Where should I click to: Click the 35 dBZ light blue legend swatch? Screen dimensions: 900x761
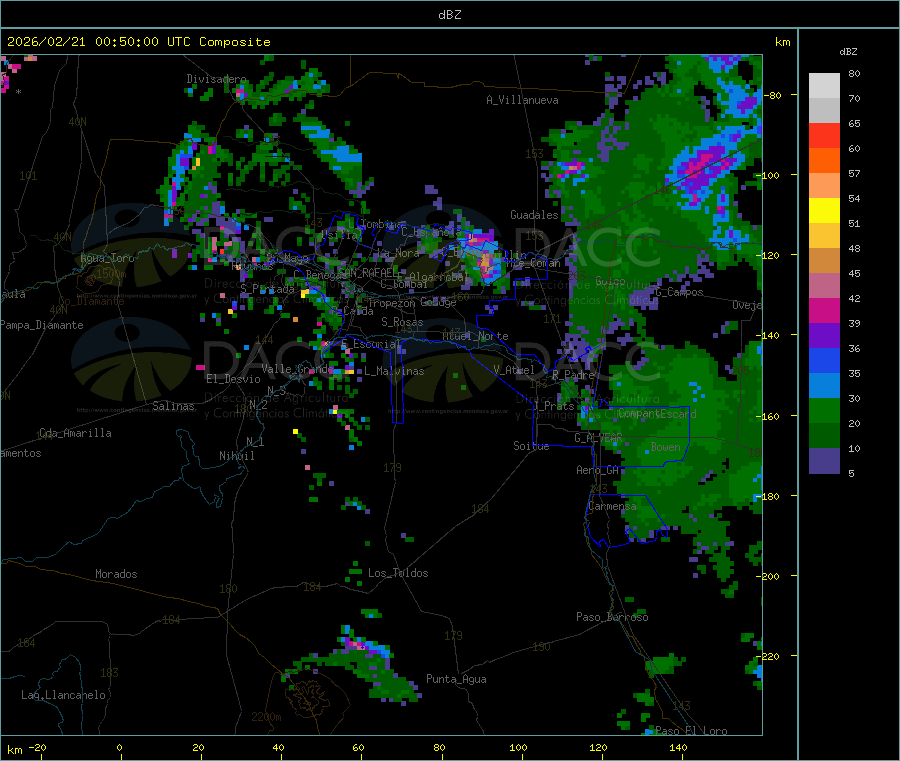824,385
